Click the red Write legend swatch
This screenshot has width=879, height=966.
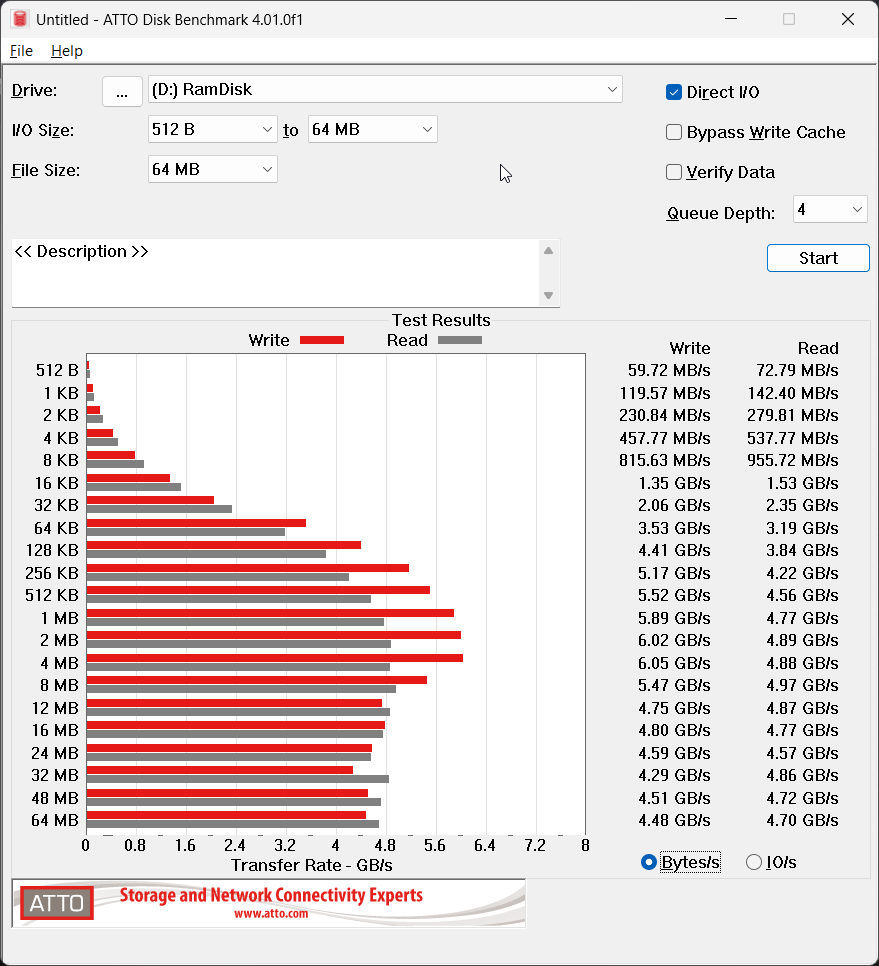coord(322,340)
